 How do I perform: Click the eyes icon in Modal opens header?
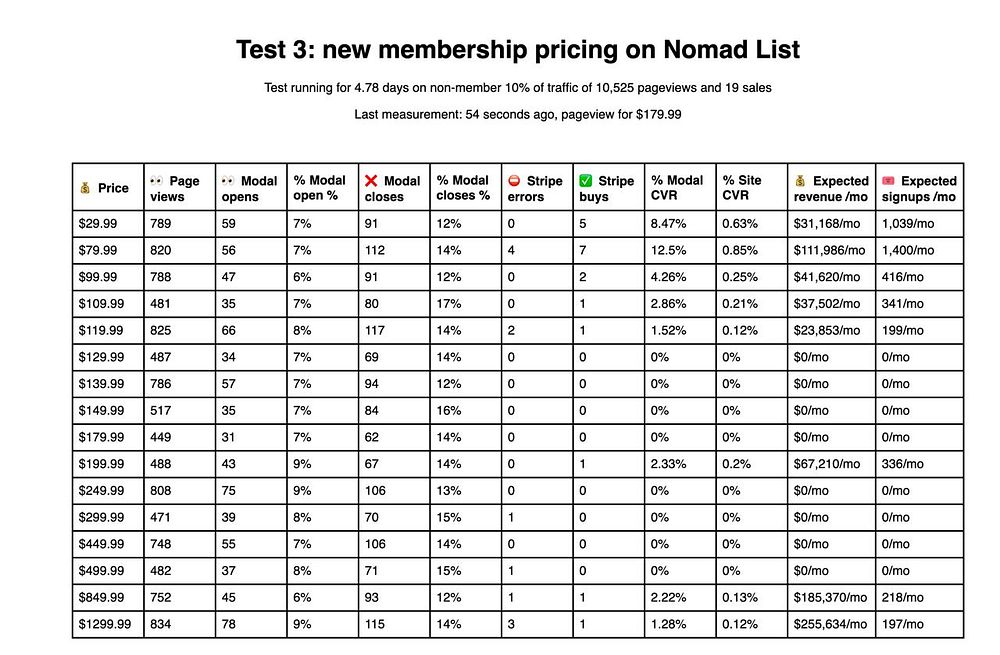(229, 181)
